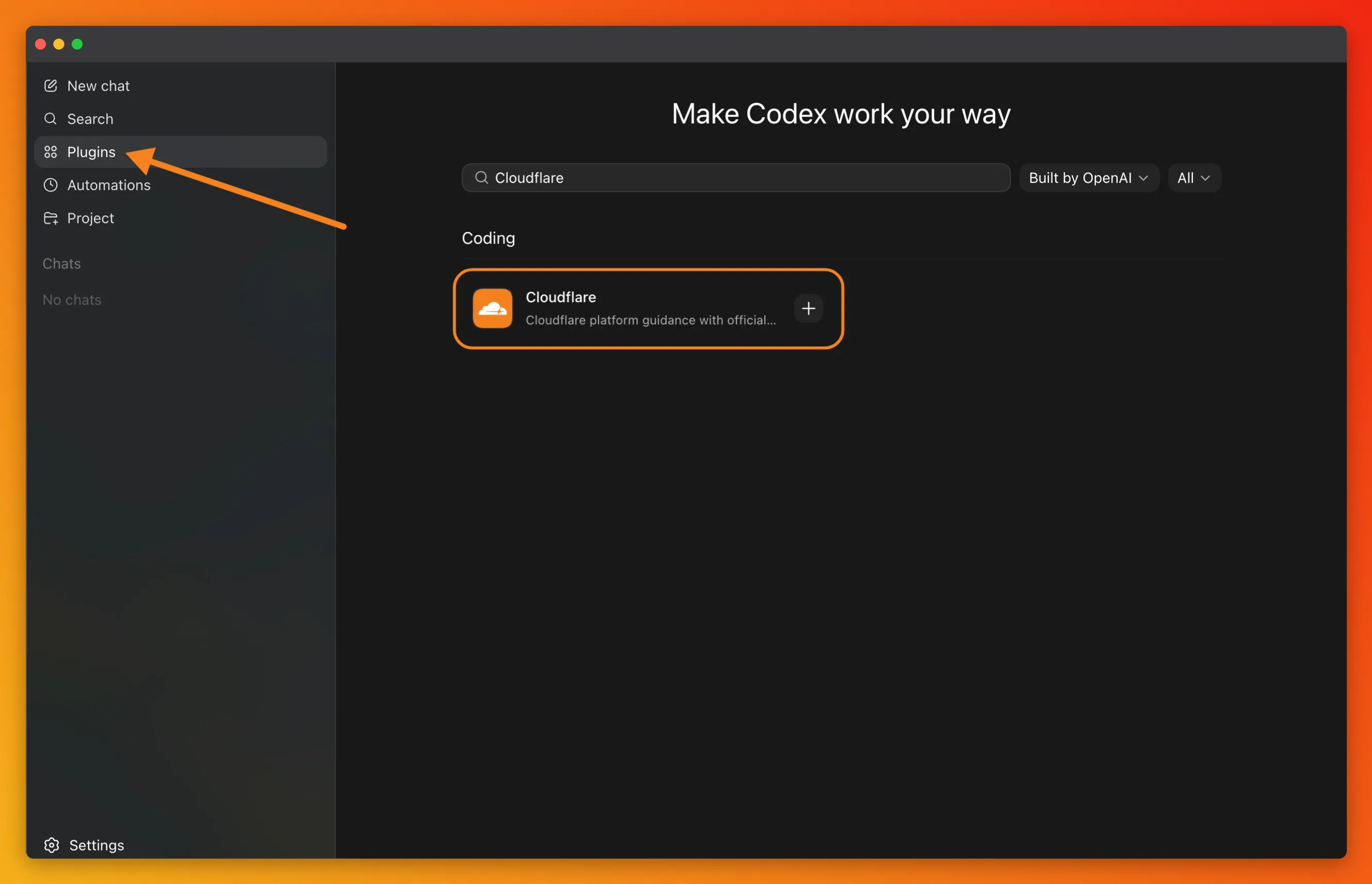
Task: Open Settings at sidebar bottom
Action: point(84,845)
